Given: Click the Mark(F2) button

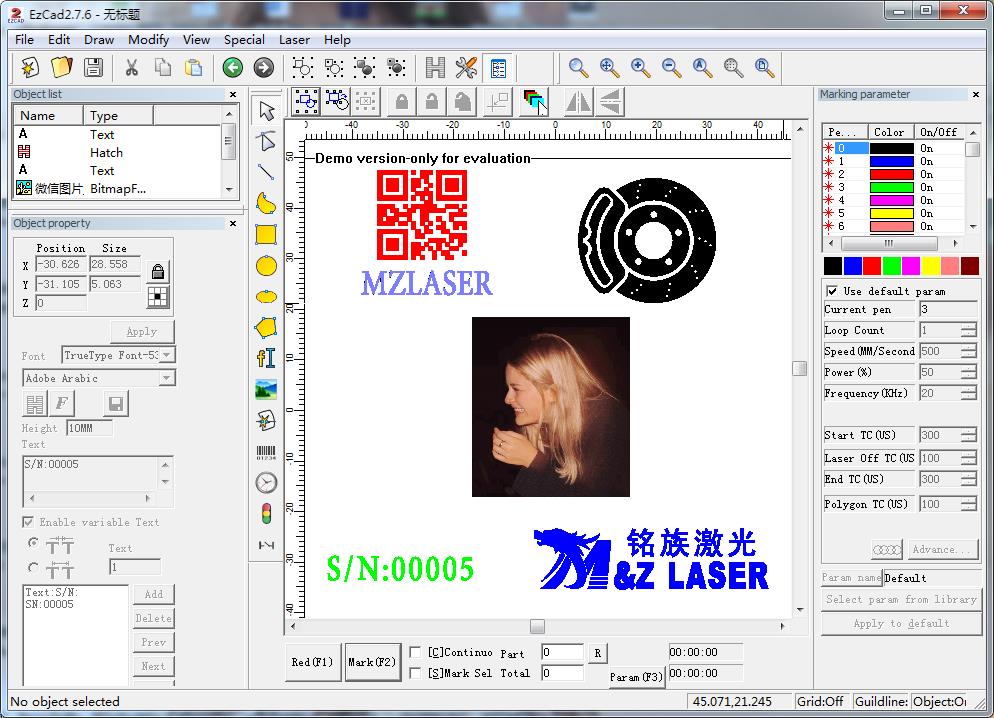Looking at the screenshot, I should (x=372, y=662).
